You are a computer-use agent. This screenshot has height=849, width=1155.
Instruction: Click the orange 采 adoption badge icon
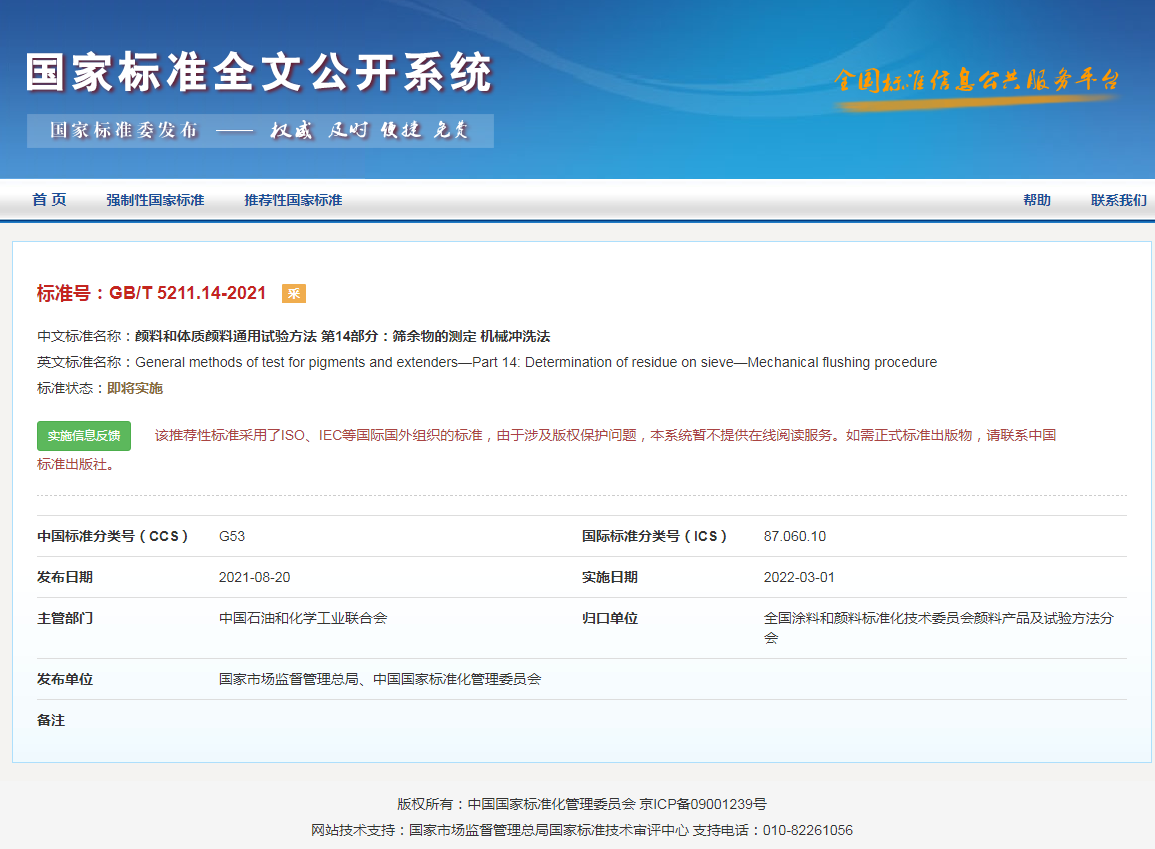click(294, 294)
